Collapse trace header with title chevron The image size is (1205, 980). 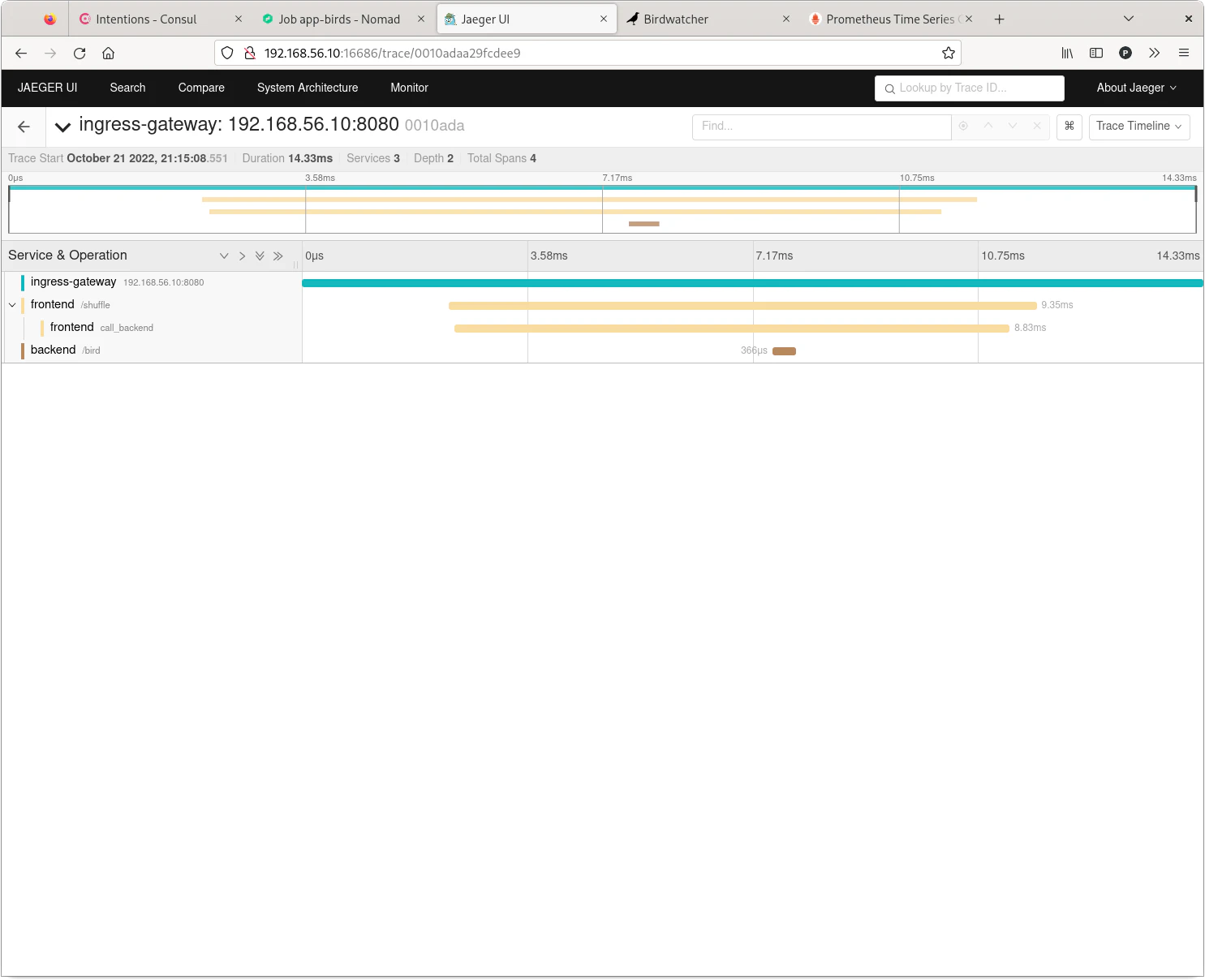[62, 127]
